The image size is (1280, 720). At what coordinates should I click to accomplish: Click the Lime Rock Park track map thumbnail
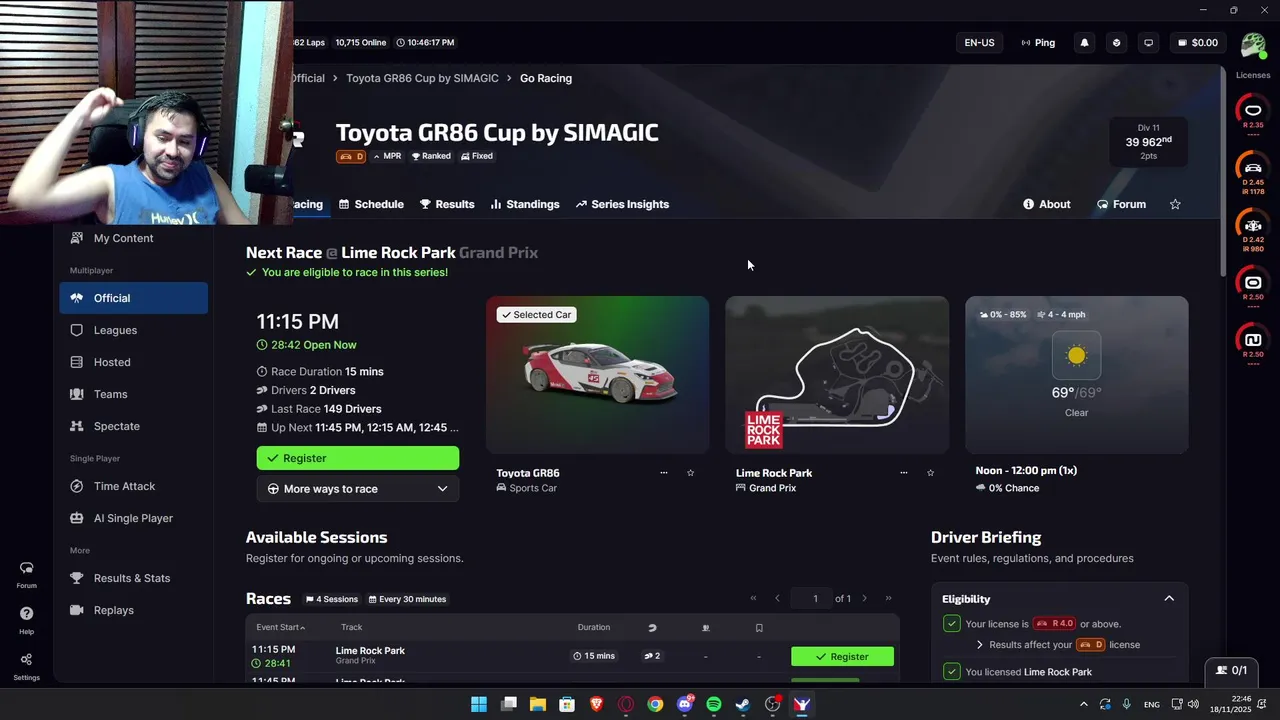tap(837, 375)
